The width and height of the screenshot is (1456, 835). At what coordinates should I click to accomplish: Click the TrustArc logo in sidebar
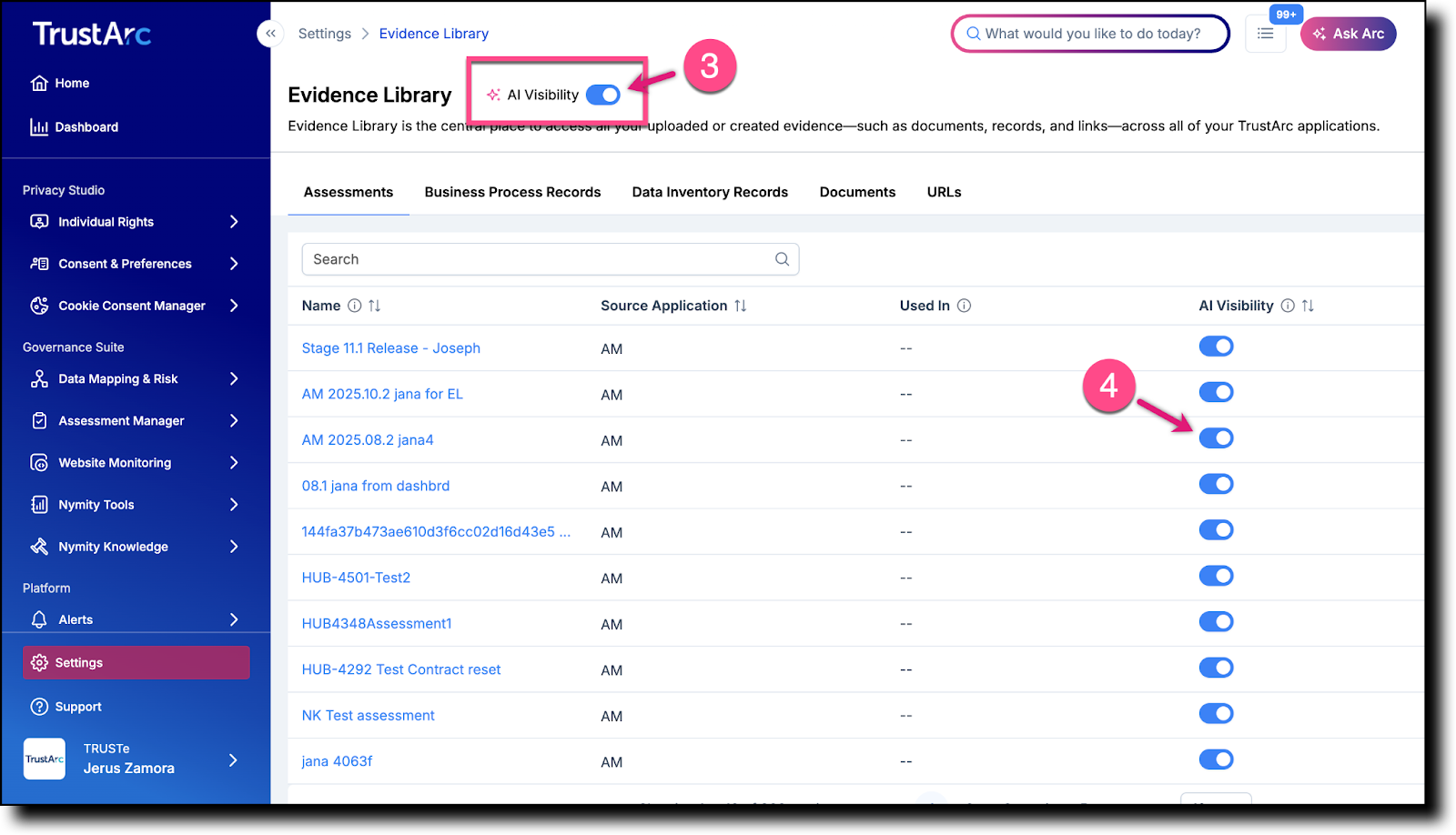[x=92, y=34]
